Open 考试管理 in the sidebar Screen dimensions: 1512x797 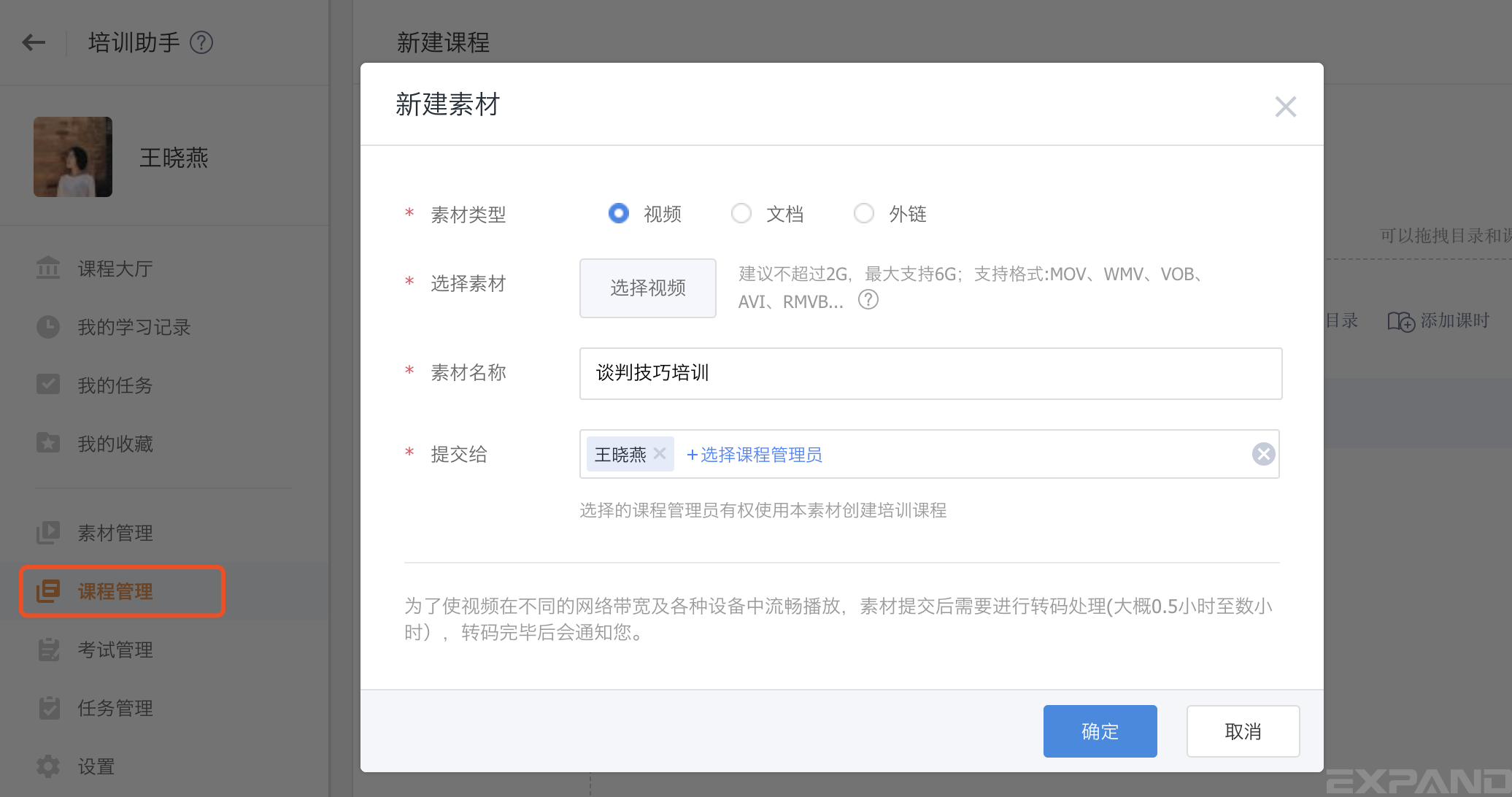[115, 650]
